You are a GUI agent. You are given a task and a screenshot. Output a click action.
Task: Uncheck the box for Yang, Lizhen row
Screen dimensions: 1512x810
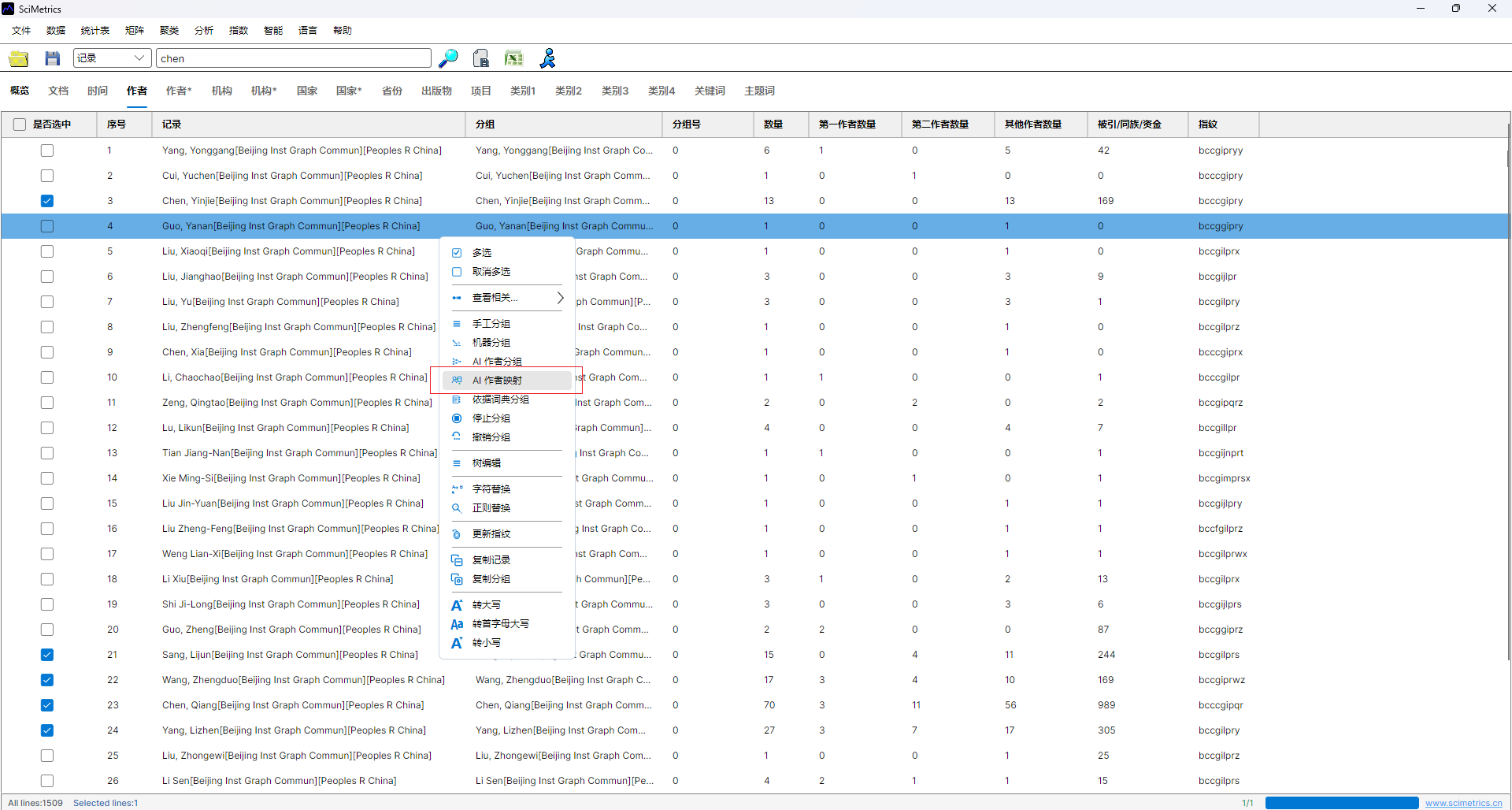tap(47, 730)
